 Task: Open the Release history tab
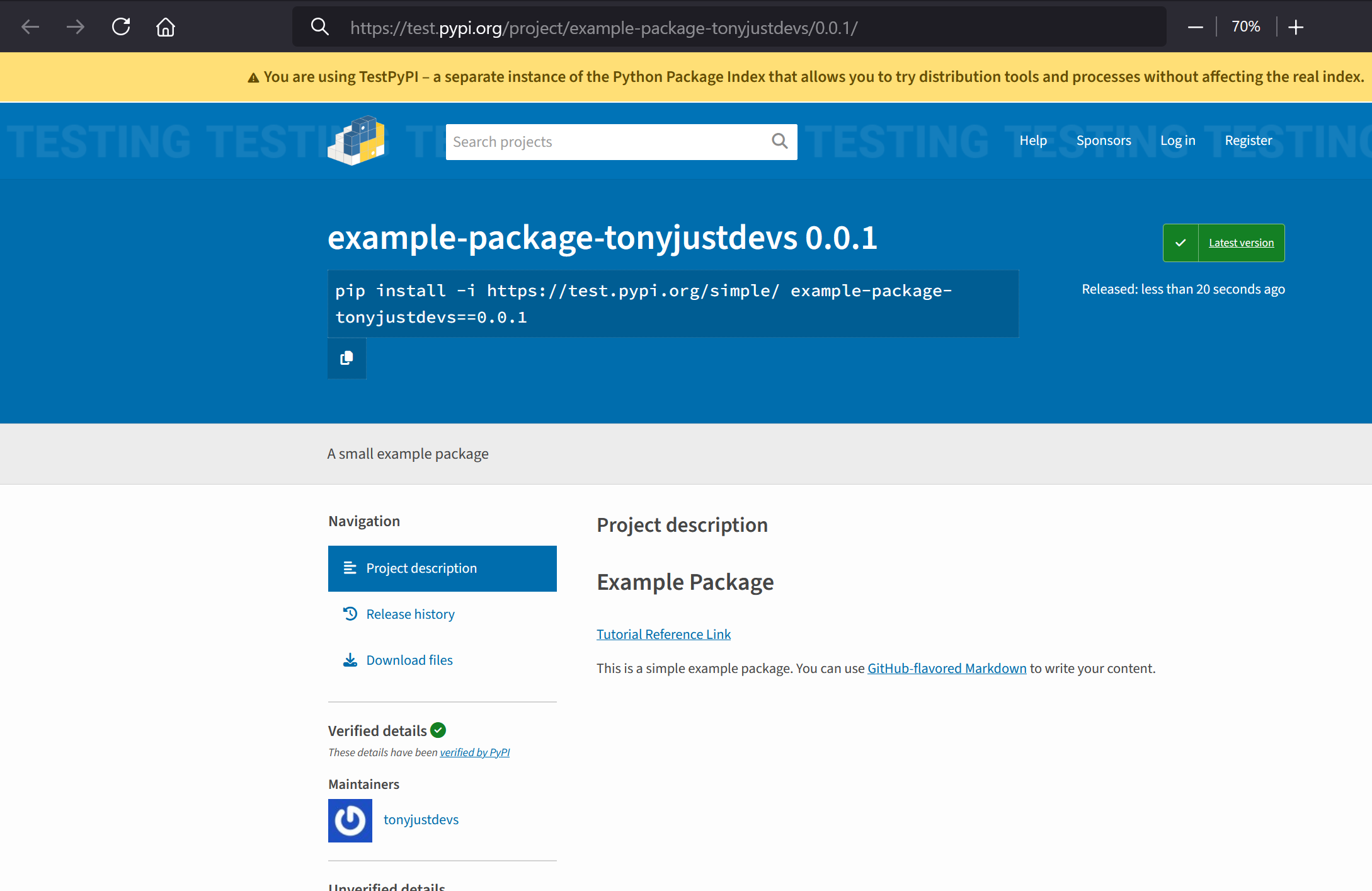pos(410,614)
